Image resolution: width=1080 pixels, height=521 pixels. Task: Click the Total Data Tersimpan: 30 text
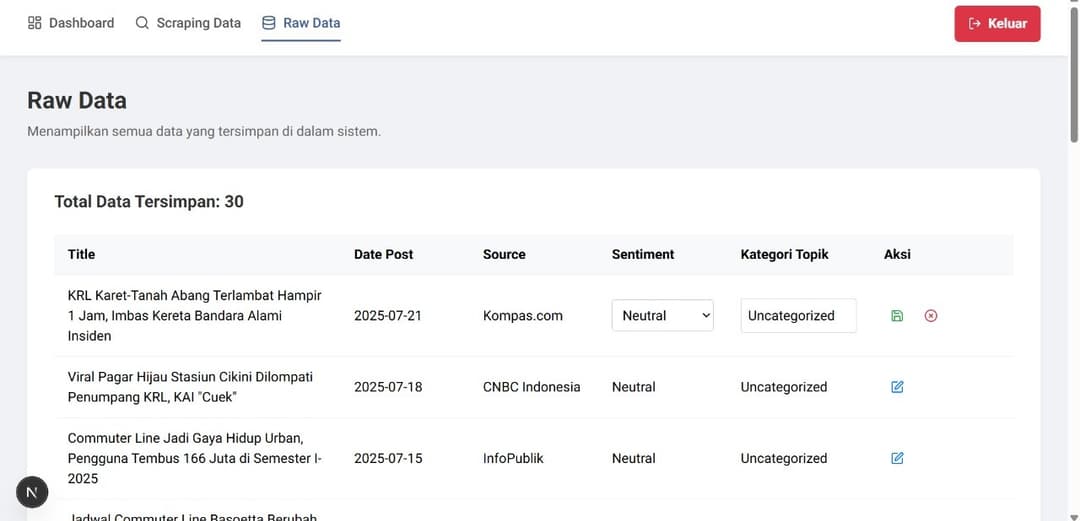[149, 202]
